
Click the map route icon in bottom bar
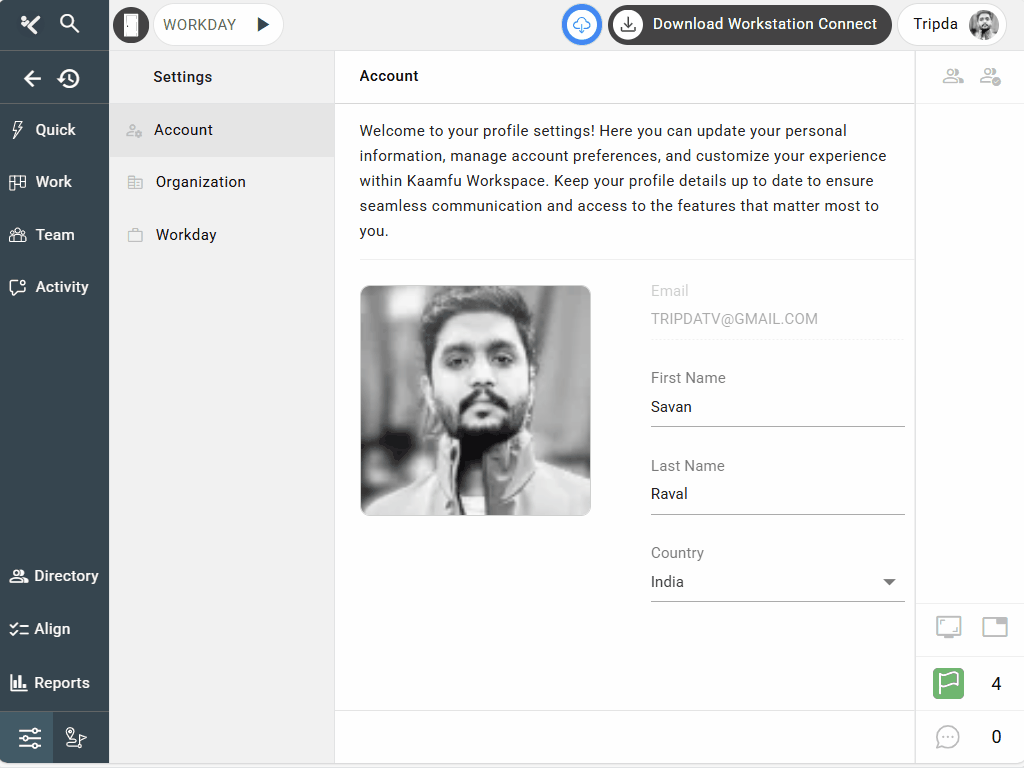click(76, 739)
